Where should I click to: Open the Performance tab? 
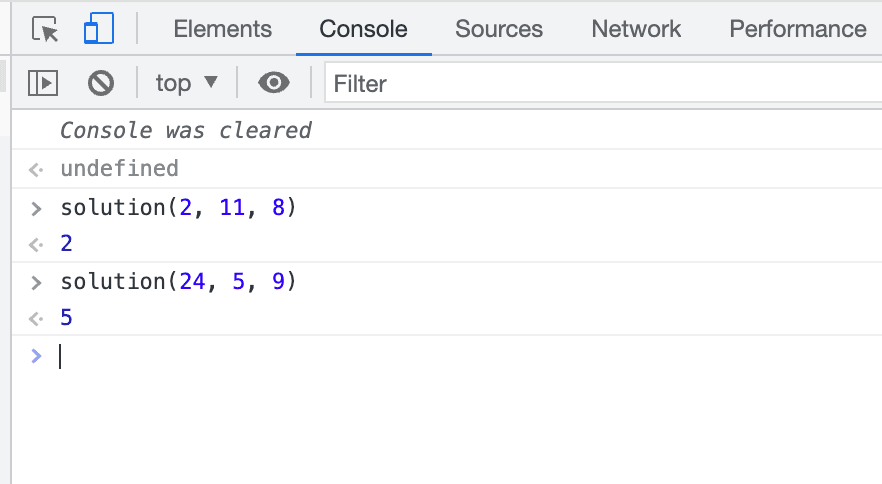(797, 29)
